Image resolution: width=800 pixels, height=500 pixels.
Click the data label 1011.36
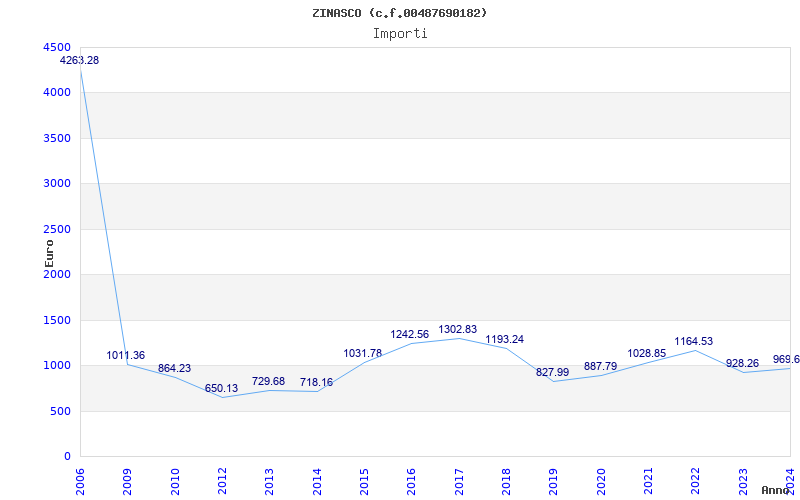coord(126,355)
